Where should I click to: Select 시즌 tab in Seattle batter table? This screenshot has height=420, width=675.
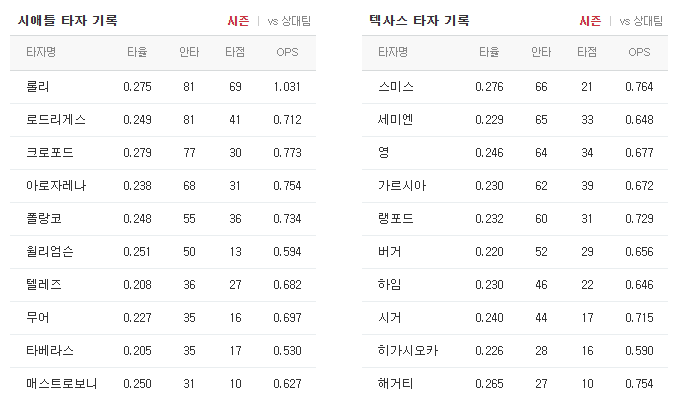point(238,20)
